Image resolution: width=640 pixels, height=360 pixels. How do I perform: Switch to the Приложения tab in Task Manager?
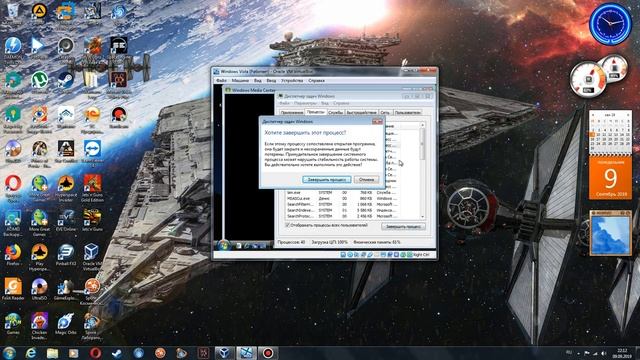(292, 112)
